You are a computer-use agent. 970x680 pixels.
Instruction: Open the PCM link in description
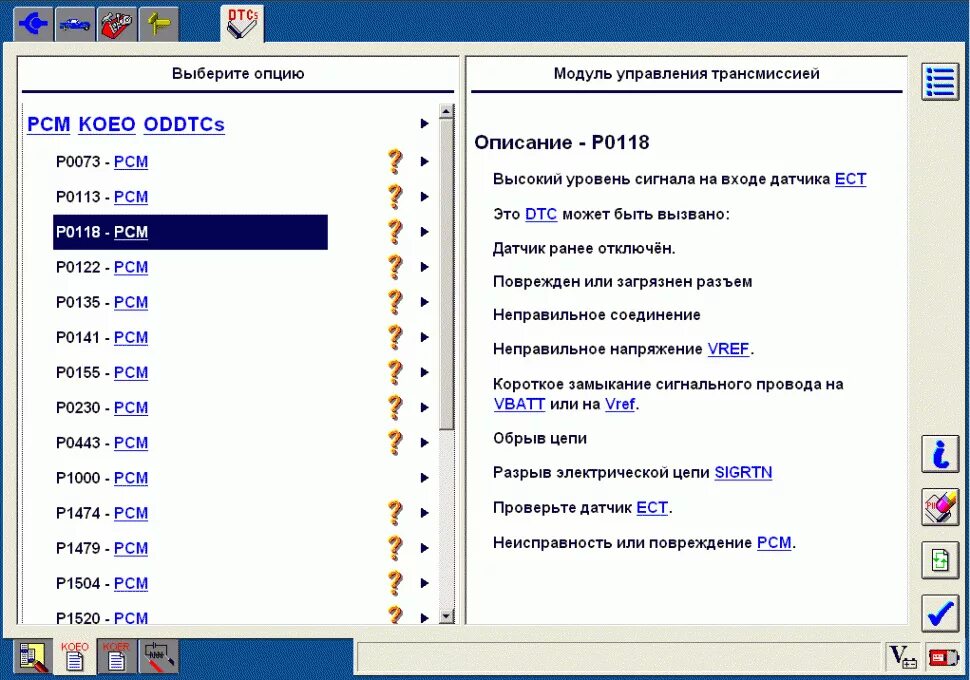pos(774,543)
